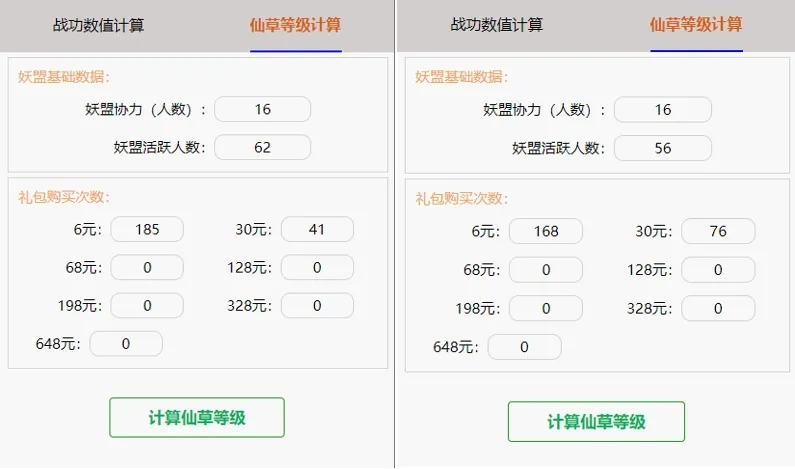This screenshot has height=469, width=795.
Task: Switch to 战功数值计算 tab in left panel
Action: click(x=98, y=25)
